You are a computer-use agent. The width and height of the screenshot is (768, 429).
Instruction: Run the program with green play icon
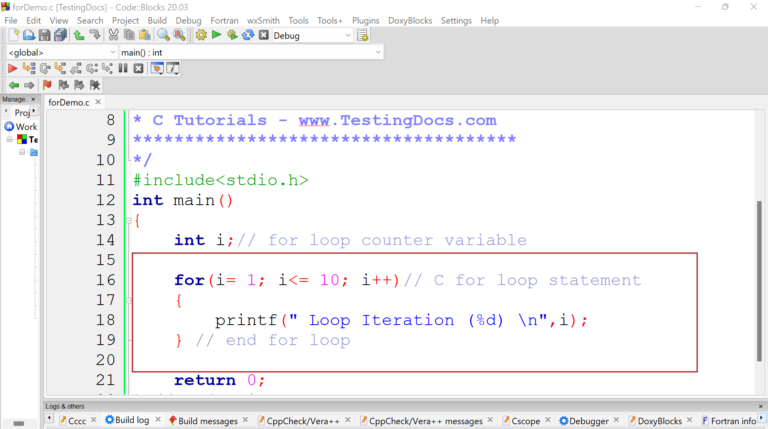pyautogui.click(x=216, y=35)
